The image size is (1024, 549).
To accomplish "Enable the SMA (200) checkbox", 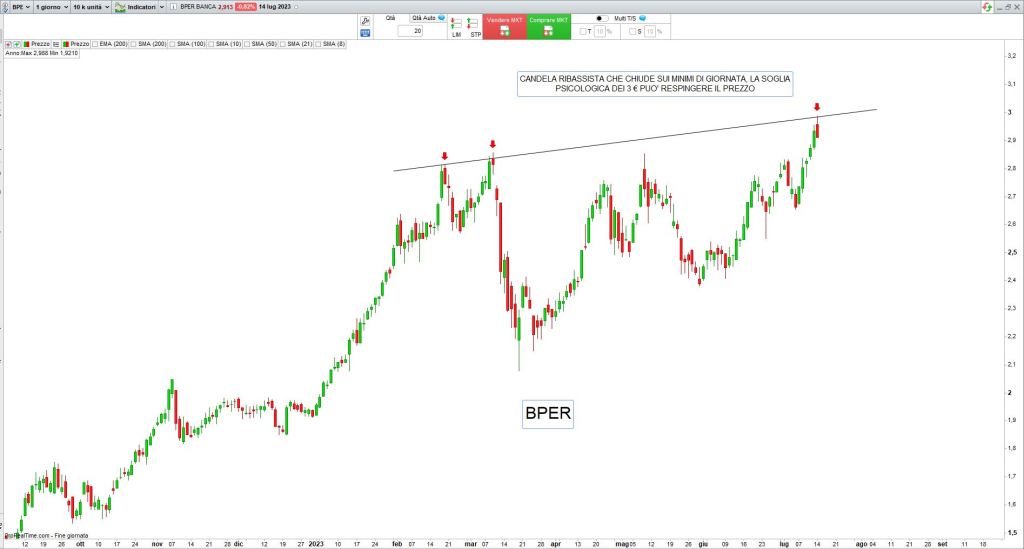I will click(133, 44).
